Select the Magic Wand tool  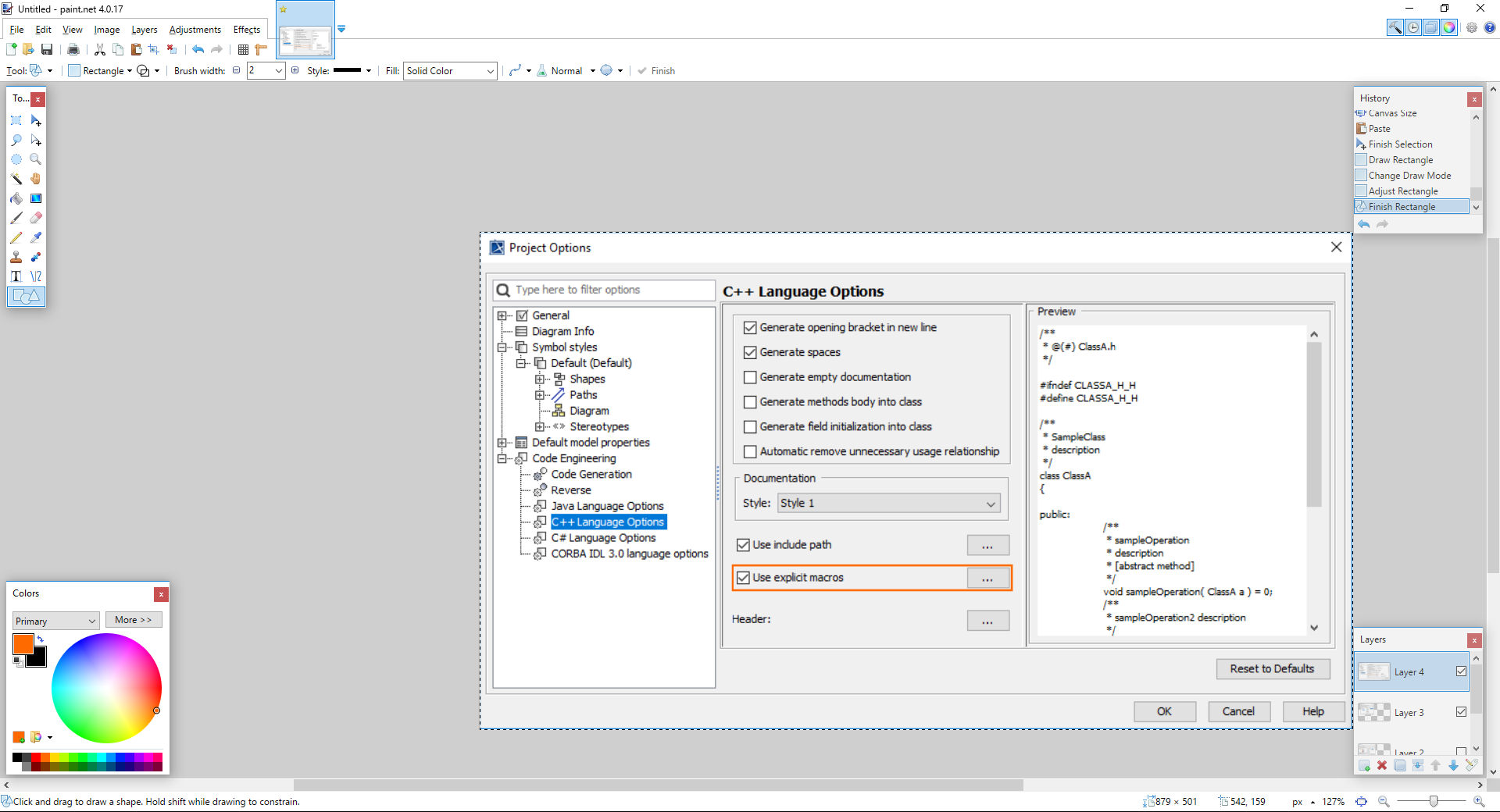pyautogui.click(x=16, y=179)
